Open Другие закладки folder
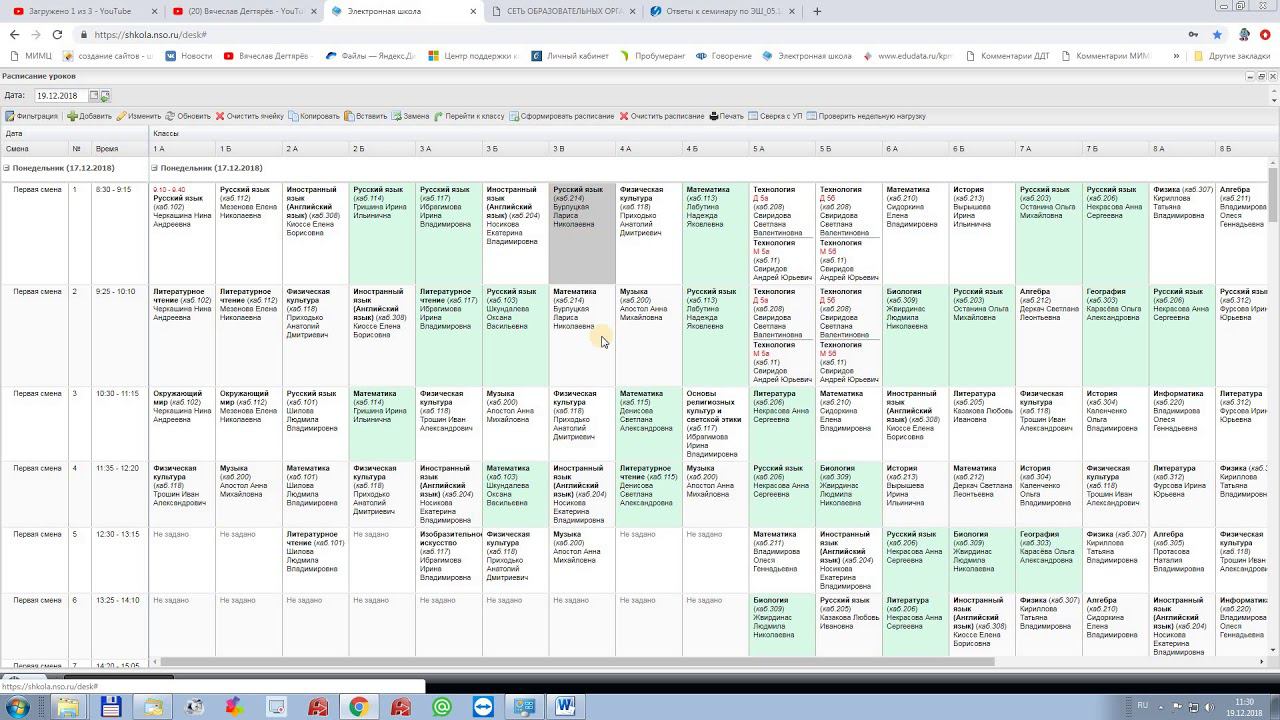Viewport: 1280px width, 720px height. coord(1232,56)
